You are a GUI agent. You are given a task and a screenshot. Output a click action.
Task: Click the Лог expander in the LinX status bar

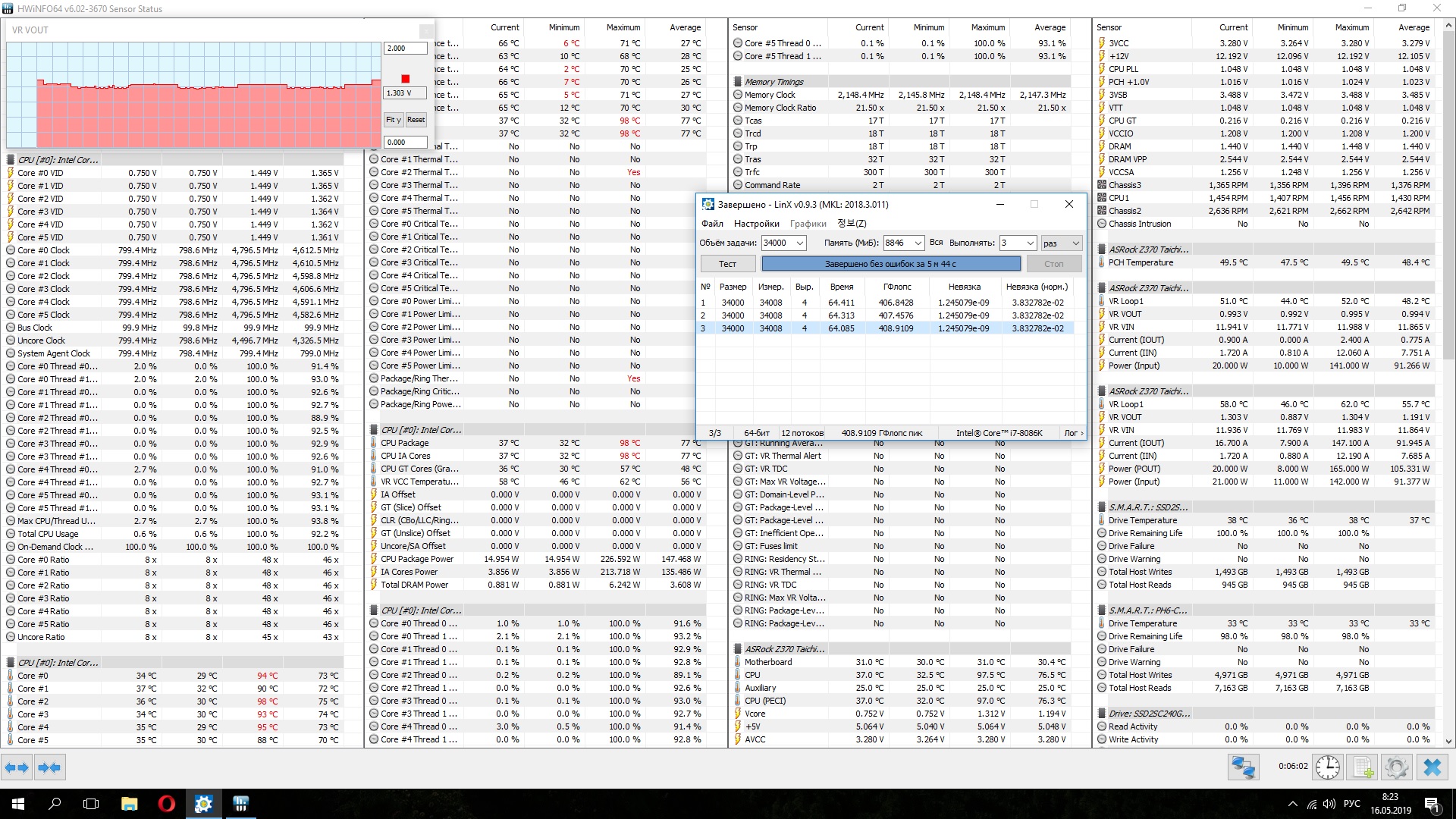pos(1074,433)
